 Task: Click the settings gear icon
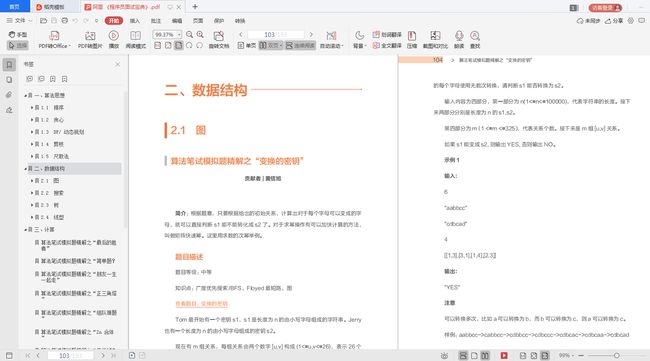(631, 20)
